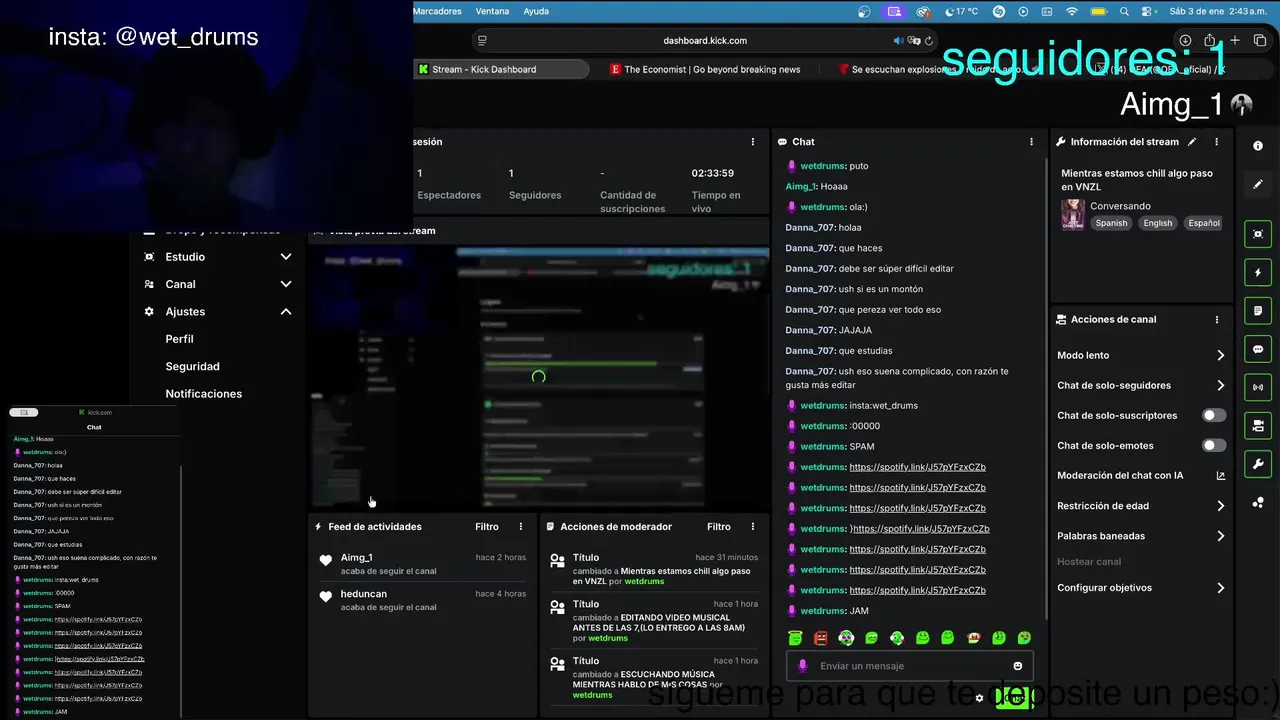Viewport: 1280px width, 720px height.
Task: Toggle the stream preview panel icon in sidebar
Action: tap(1258, 234)
